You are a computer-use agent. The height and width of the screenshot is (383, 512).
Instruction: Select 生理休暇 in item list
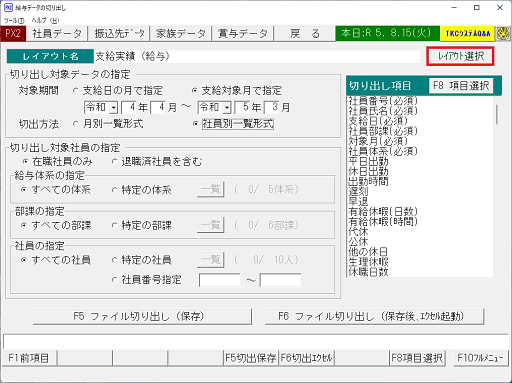368,262
